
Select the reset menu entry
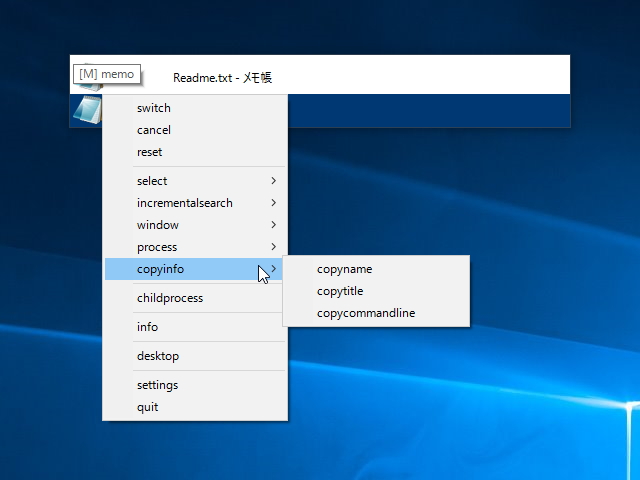pos(195,152)
